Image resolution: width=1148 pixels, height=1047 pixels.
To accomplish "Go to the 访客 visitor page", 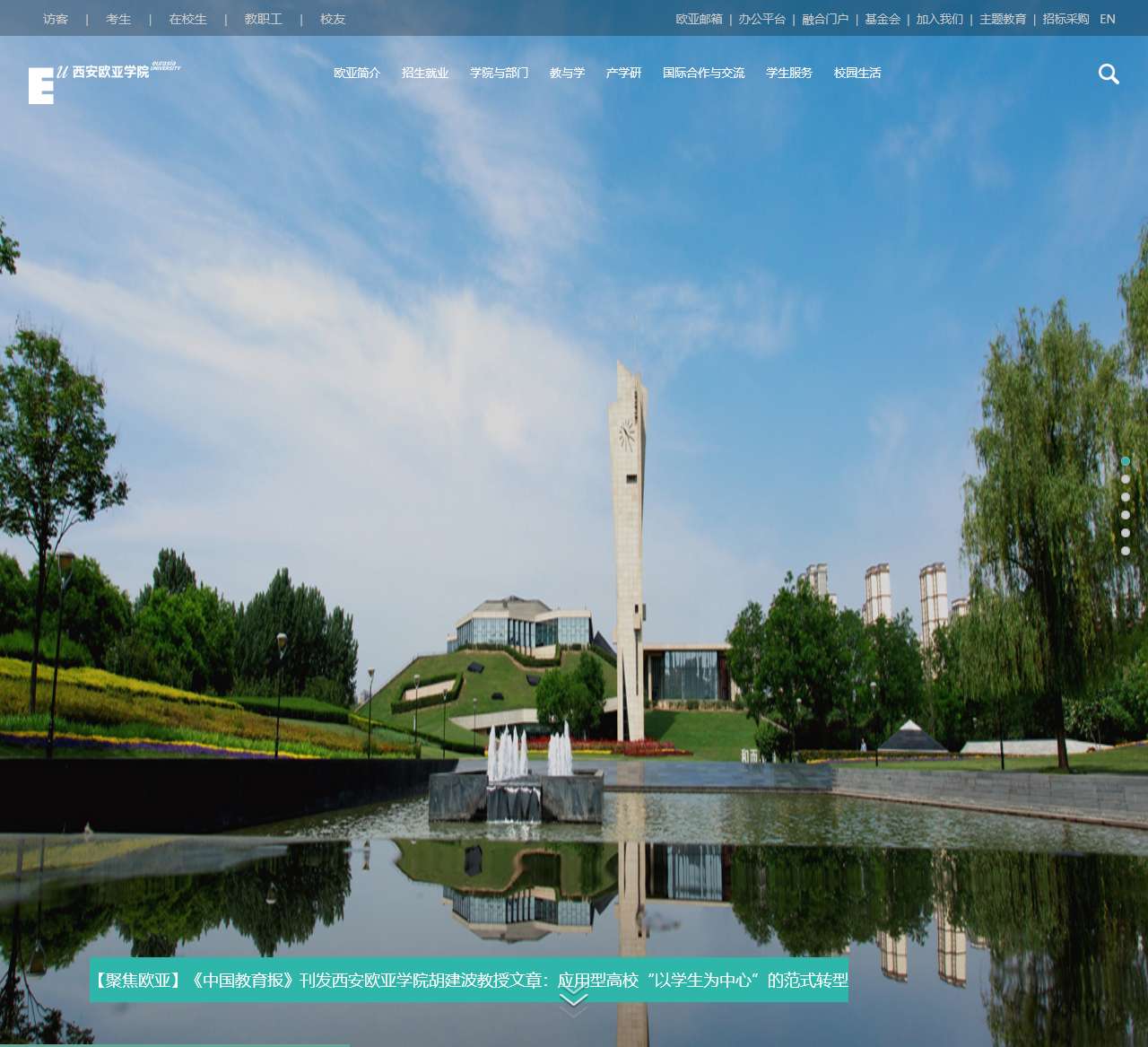I will coord(56,19).
